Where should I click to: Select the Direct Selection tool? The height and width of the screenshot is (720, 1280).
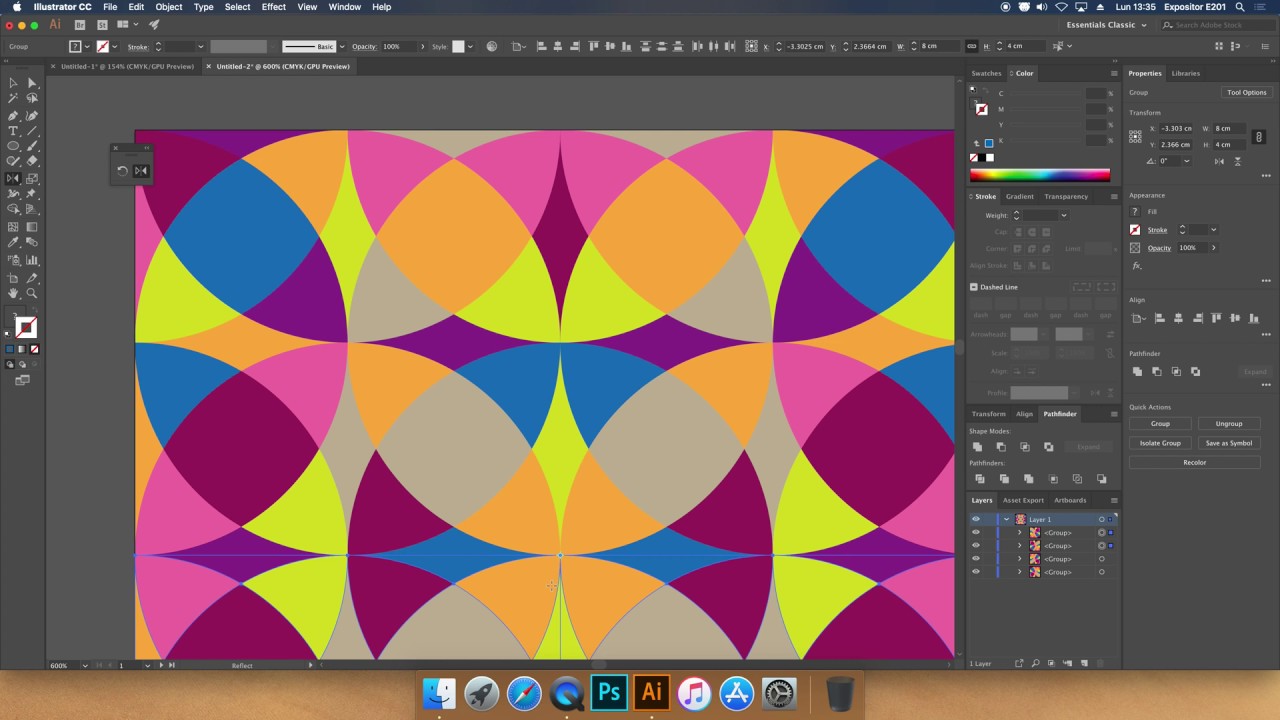pos(32,83)
